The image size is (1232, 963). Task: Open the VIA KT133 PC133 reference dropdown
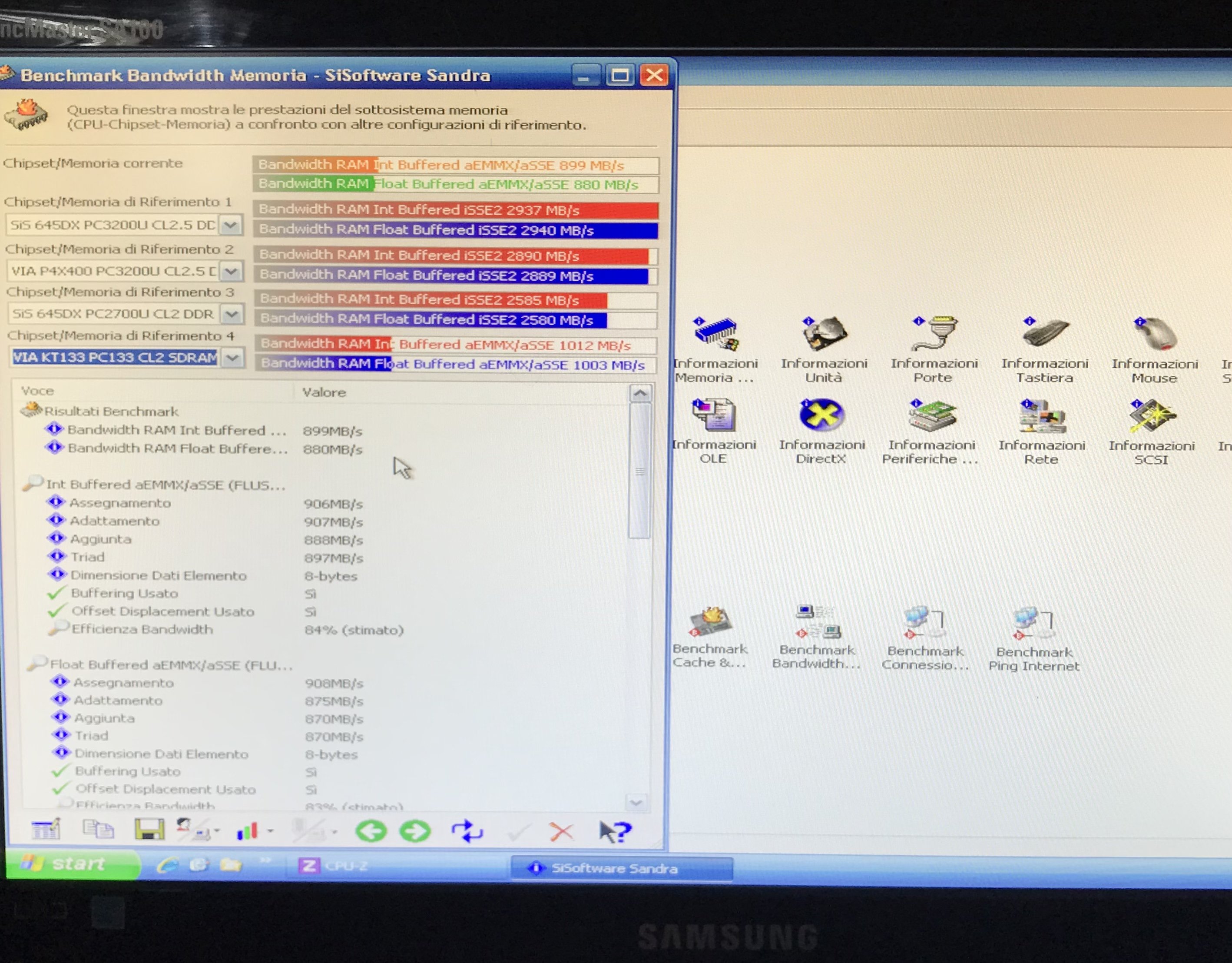point(232,358)
